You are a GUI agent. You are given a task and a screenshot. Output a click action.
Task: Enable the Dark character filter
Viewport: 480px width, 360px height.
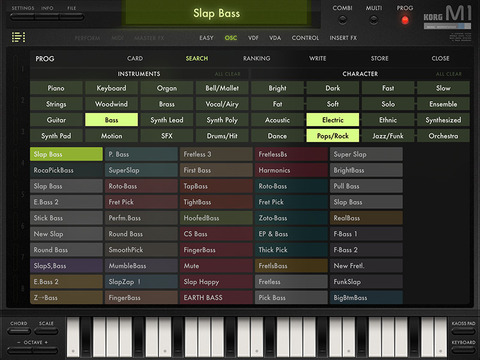[333, 88]
